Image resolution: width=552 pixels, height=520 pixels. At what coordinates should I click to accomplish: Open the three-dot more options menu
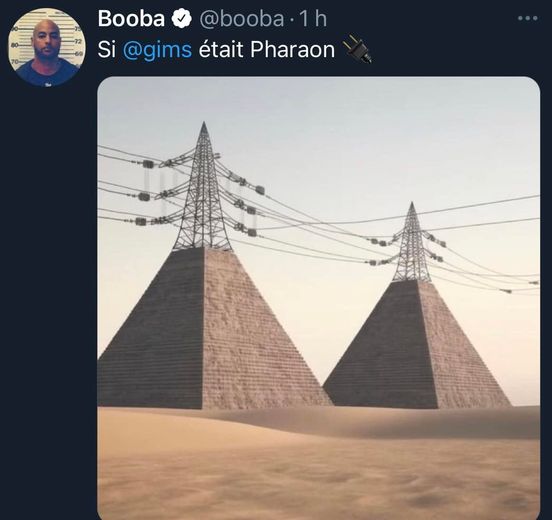pos(527,18)
